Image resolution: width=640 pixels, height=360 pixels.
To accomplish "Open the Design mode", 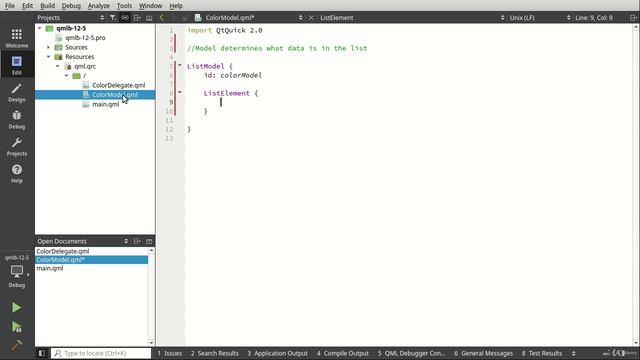I will point(17,92).
